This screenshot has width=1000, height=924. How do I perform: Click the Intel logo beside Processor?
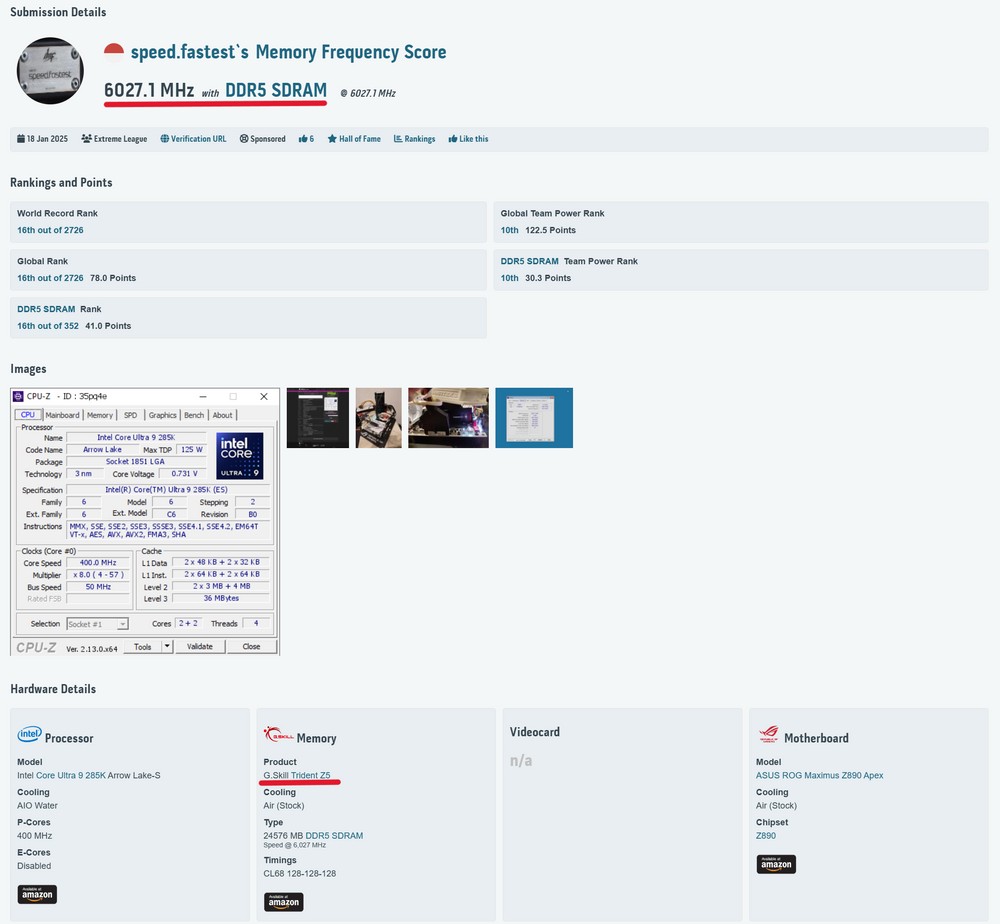[29, 735]
